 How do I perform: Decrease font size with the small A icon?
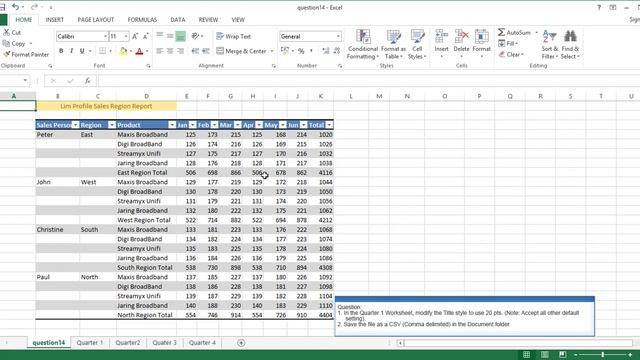[146, 36]
